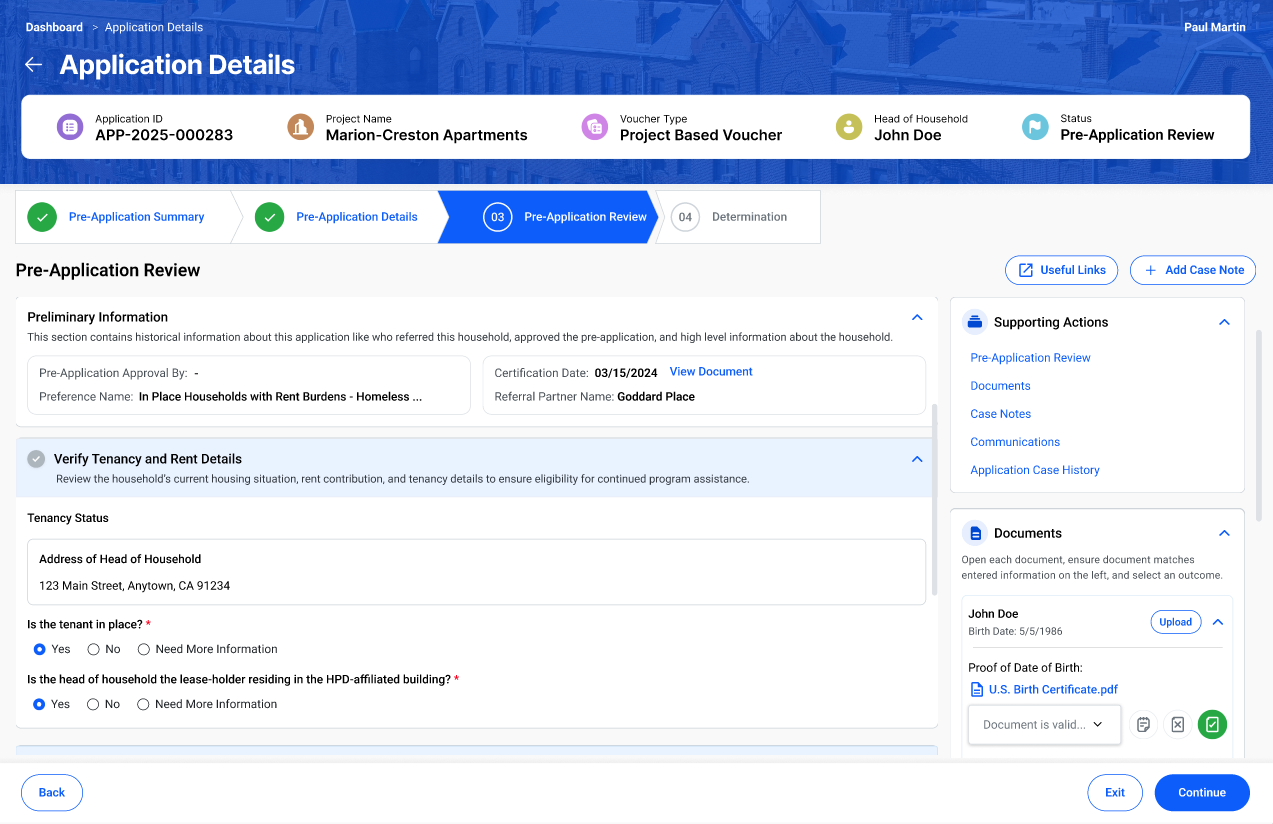This screenshot has width=1273, height=824.
Task: Click the Application ID list icon
Action: (x=70, y=127)
